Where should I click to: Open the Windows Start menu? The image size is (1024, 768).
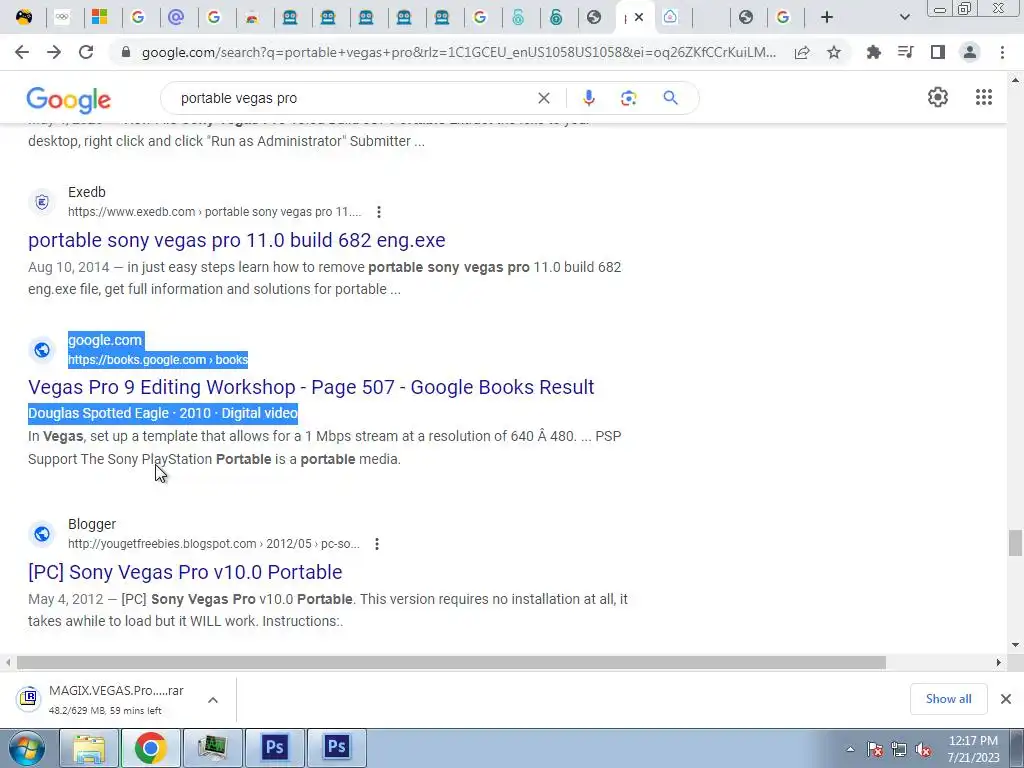tap(26, 748)
